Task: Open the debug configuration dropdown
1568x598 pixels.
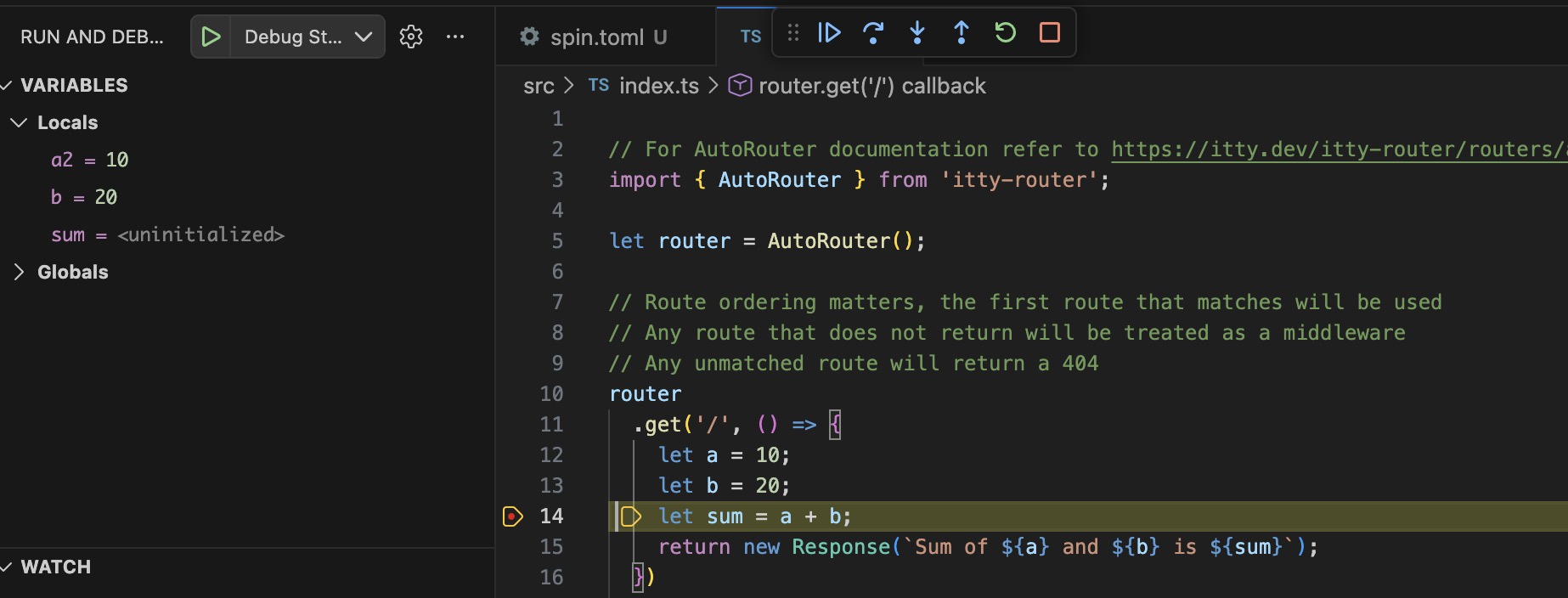Action: click(308, 37)
